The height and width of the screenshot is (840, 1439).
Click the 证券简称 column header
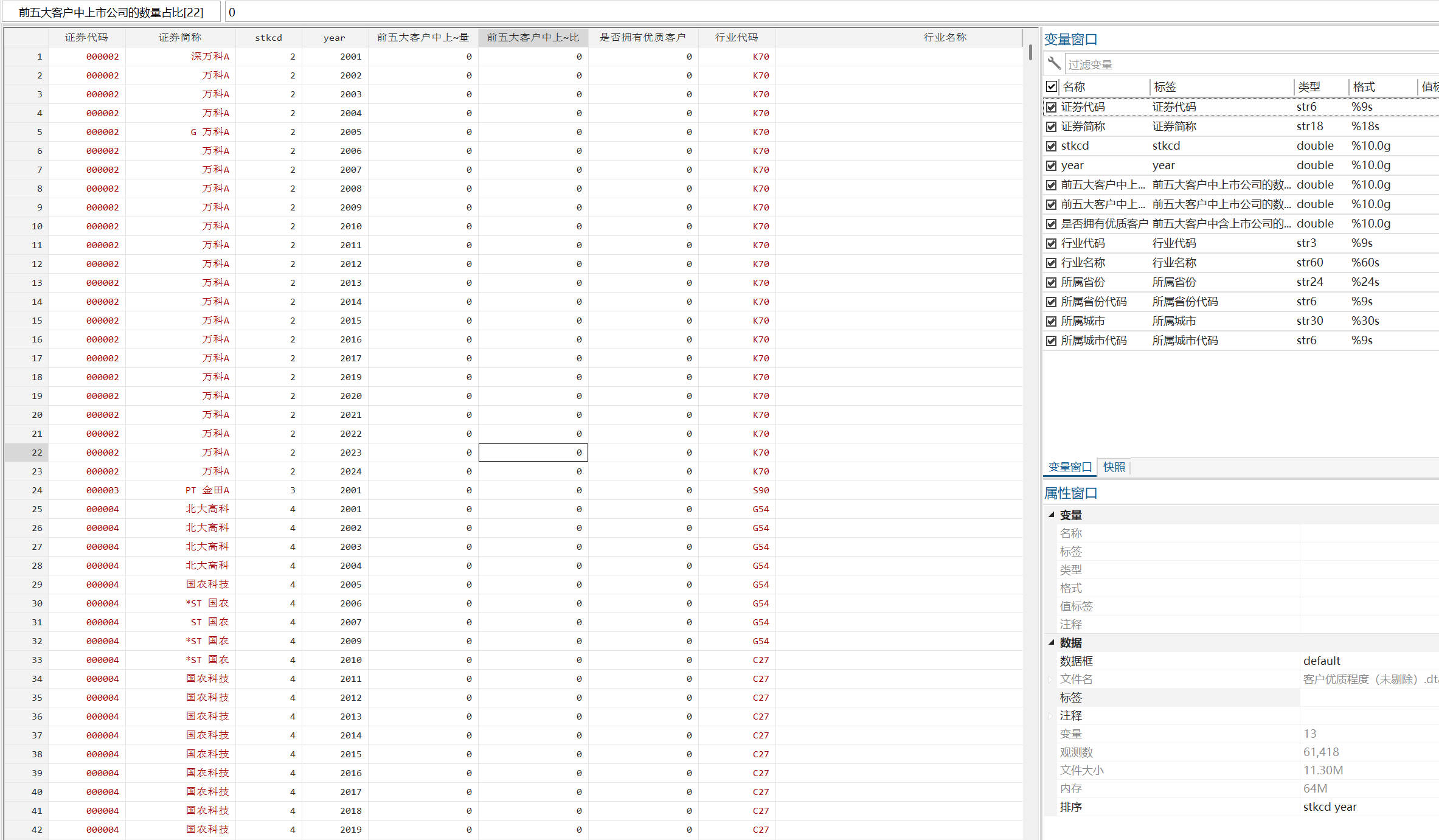[180, 38]
